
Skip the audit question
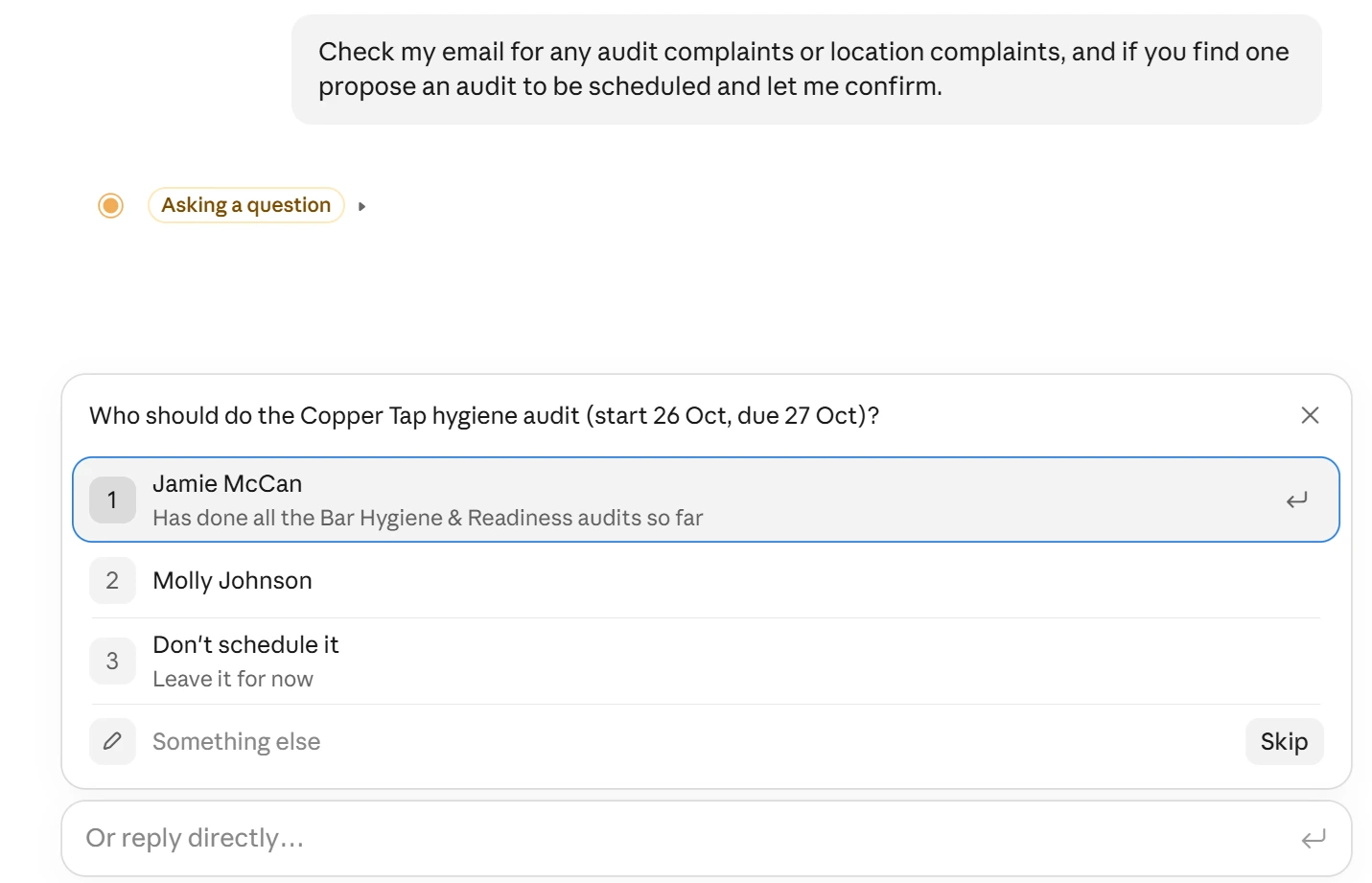point(1284,741)
